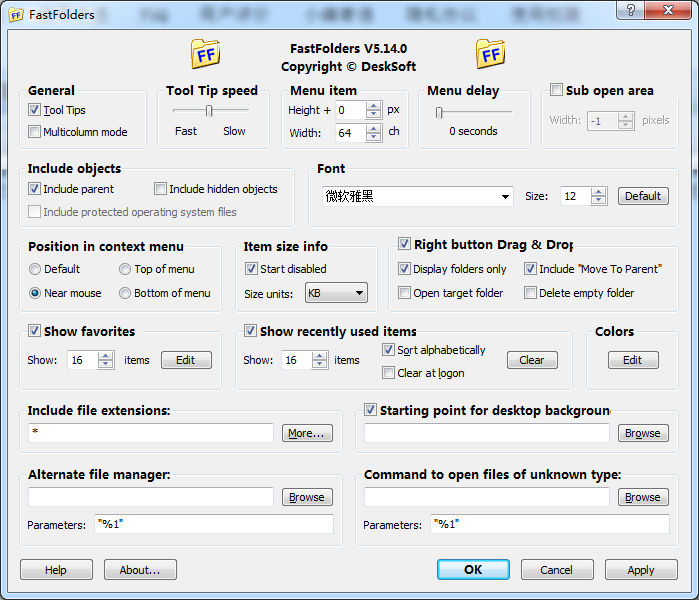Enable the Sub open area checkbox
This screenshot has width=699, height=600.
pyautogui.click(x=556, y=90)
